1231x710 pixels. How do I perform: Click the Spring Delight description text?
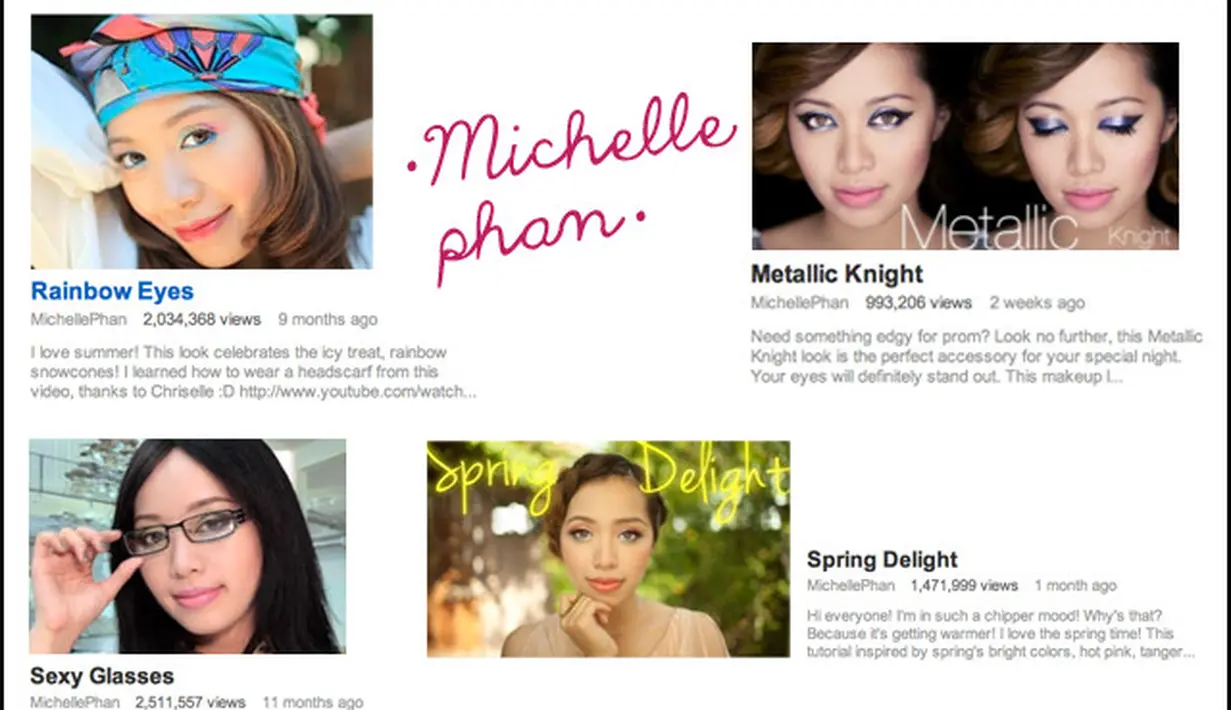[1001, 633]
